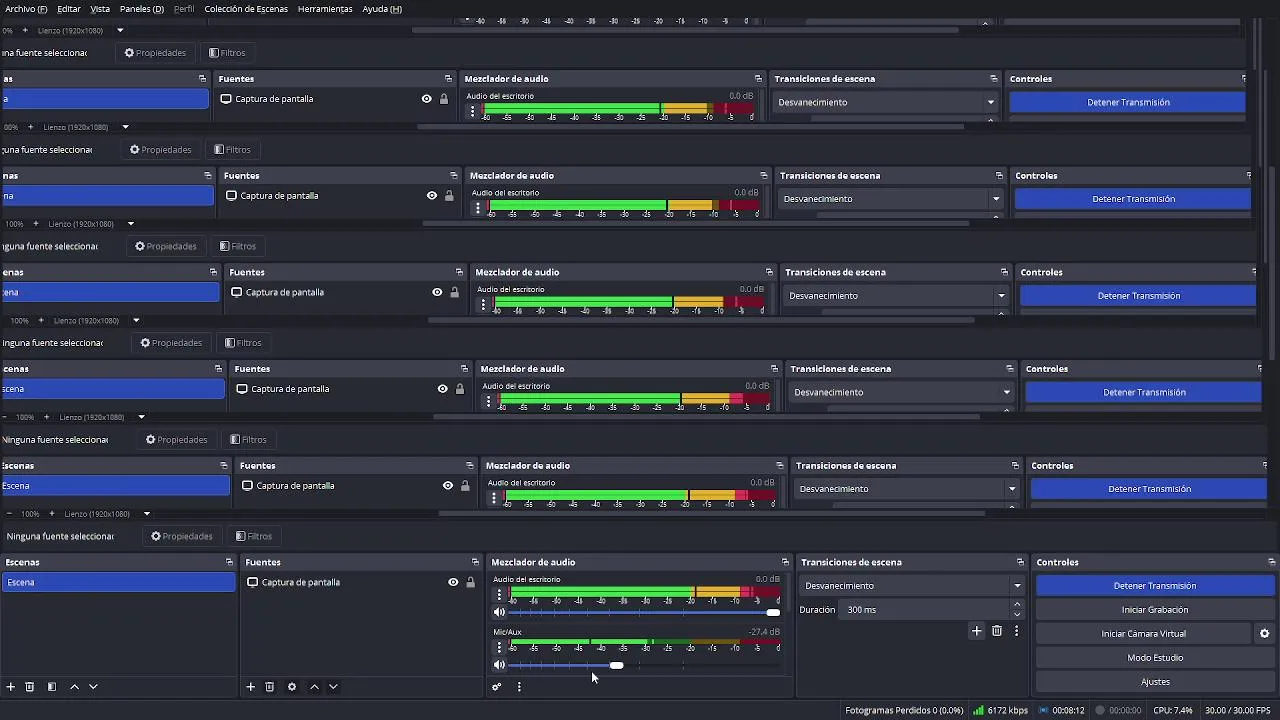1280x720 pixels.
Task: Click Mic/Aux volume slider handle
Action: [x=617, y=665]
